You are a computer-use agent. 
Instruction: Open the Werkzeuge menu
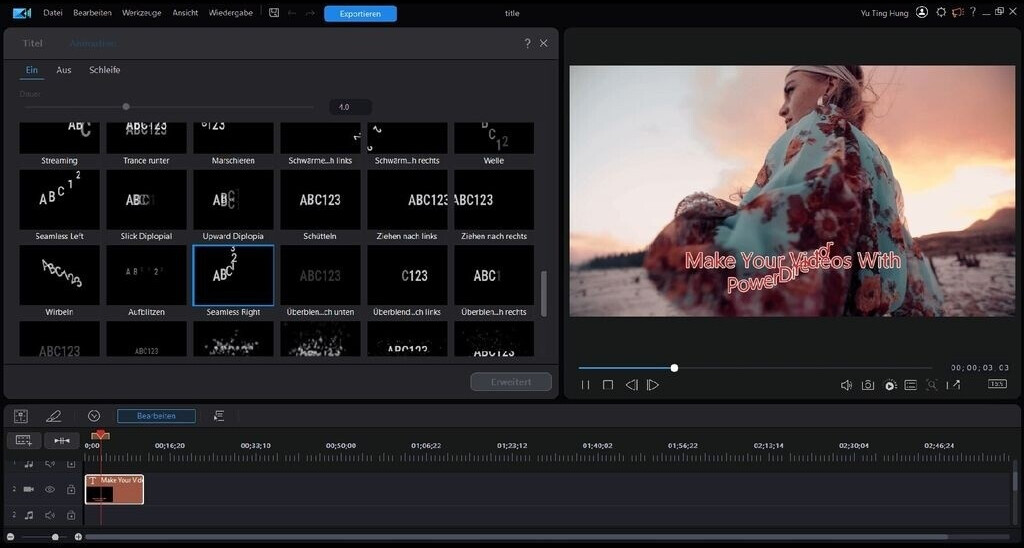(142, 13)
